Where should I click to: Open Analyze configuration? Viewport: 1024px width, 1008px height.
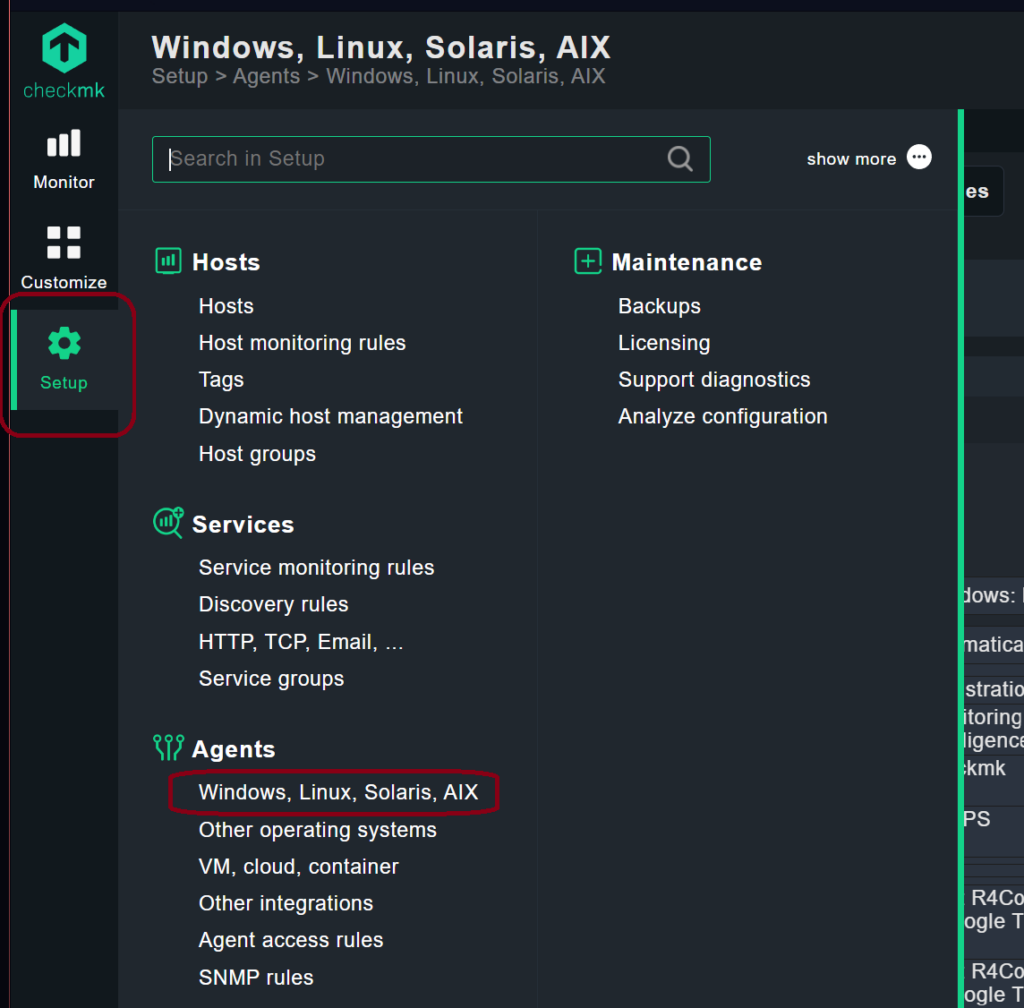coord(722,417)
